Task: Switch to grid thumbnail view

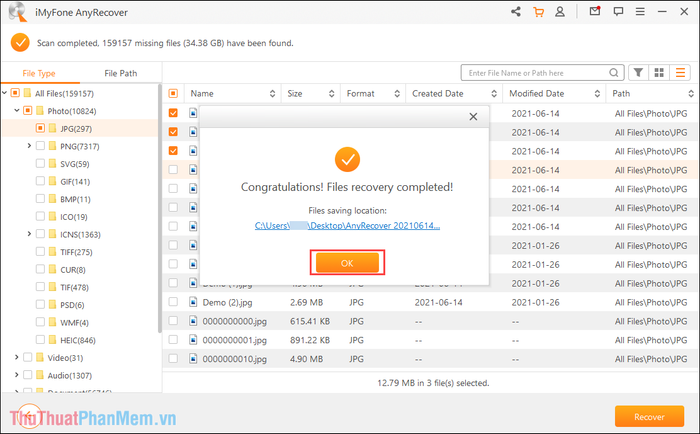Action: (659, 72)
